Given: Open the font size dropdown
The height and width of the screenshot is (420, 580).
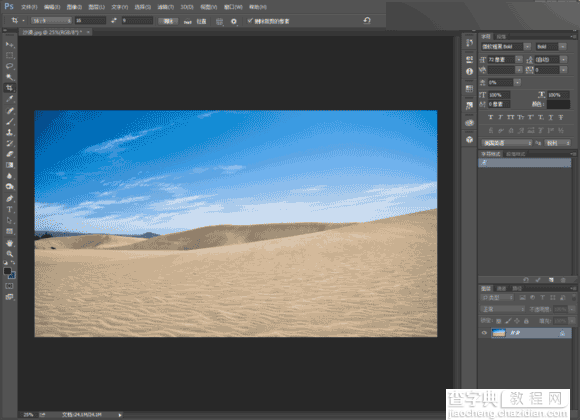Looking at the screenshot, I should (519, 60).
